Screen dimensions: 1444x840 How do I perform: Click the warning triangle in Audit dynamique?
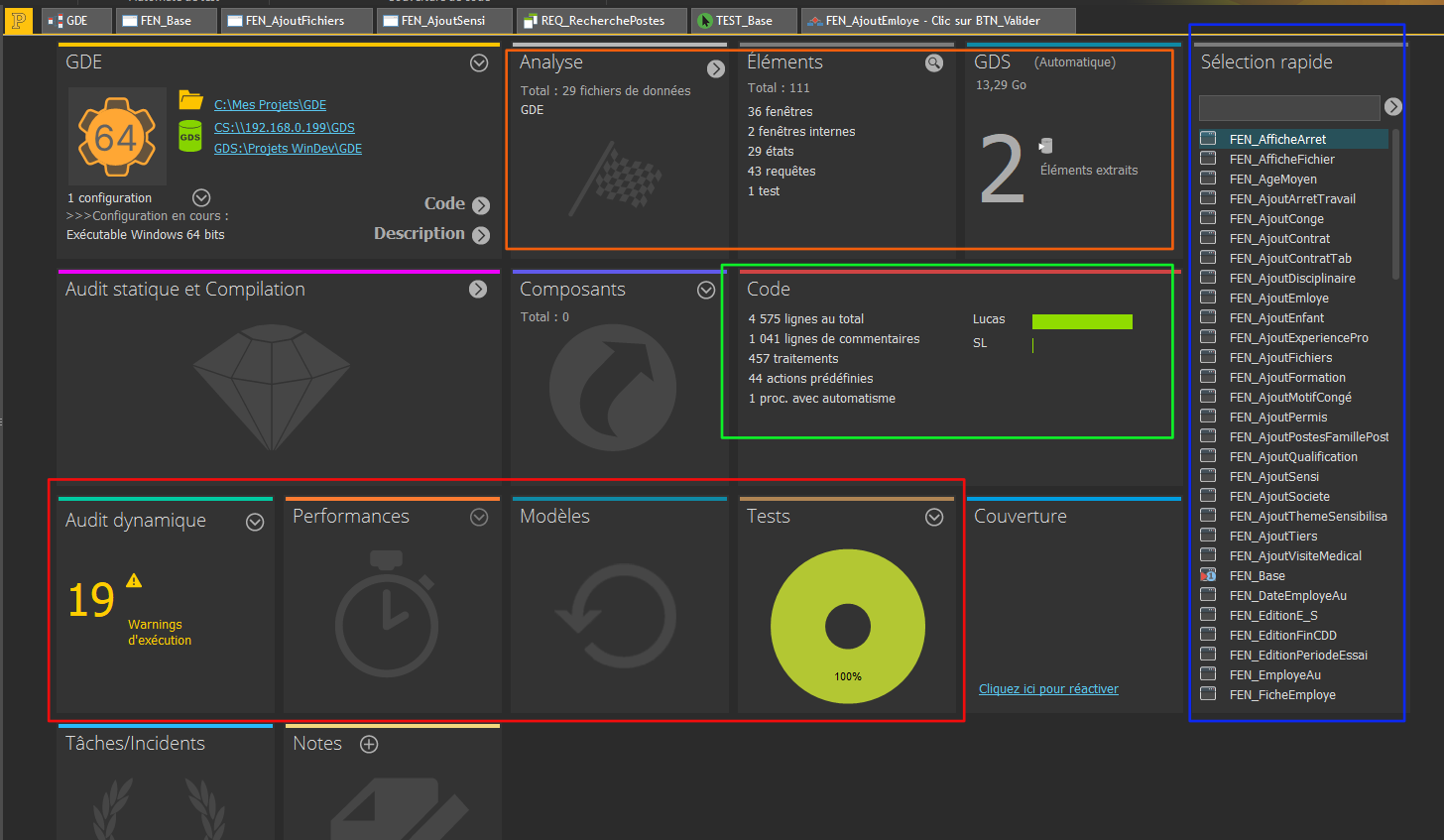[134, 580]
